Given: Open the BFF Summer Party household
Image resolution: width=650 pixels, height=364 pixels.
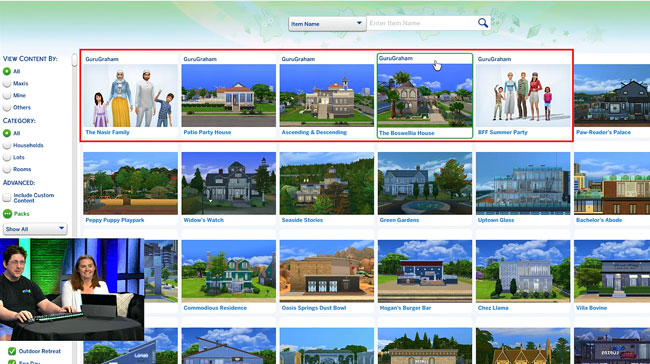Looking at the screenshot, I should 523,95.
